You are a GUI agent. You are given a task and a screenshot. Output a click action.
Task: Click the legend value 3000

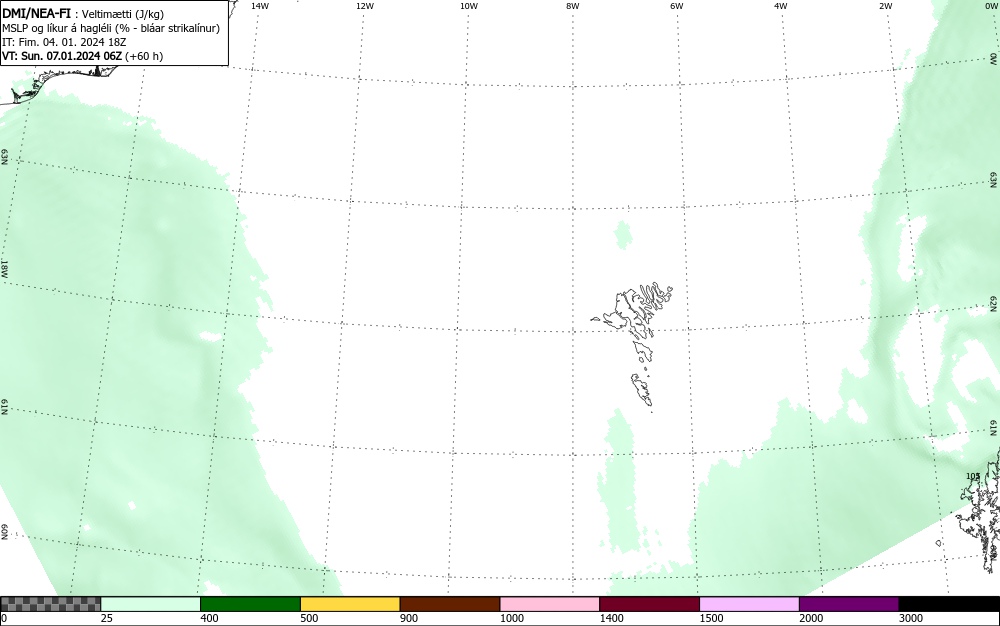(x=911, y=618)
